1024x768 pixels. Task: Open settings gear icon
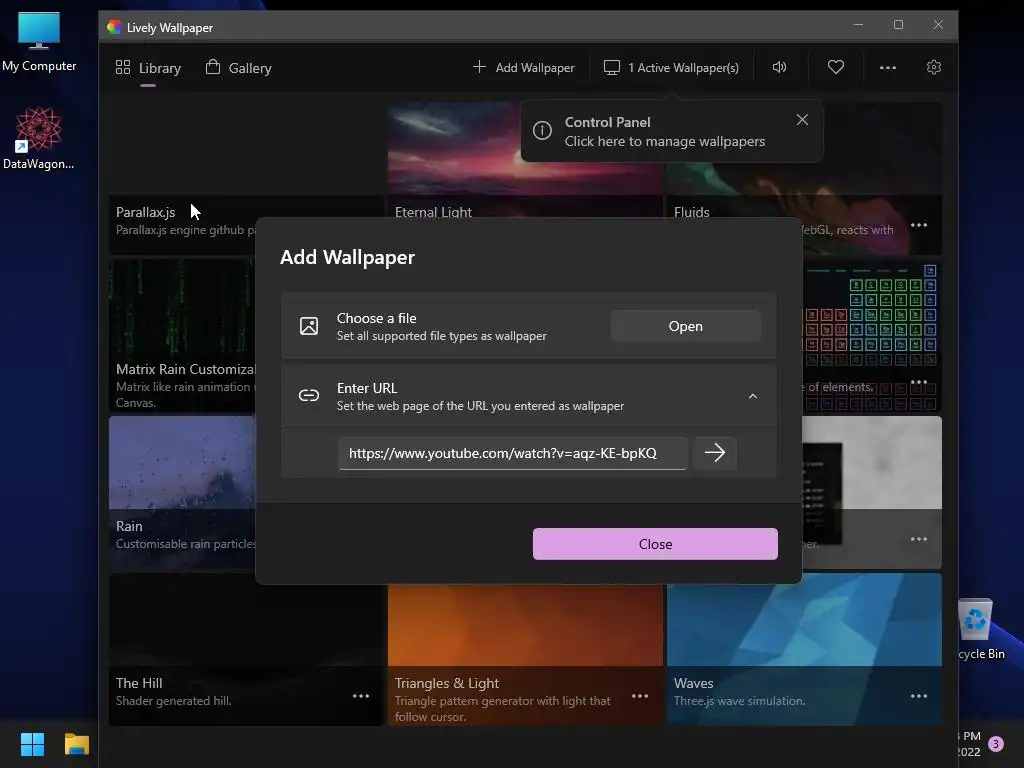[934, 67]
